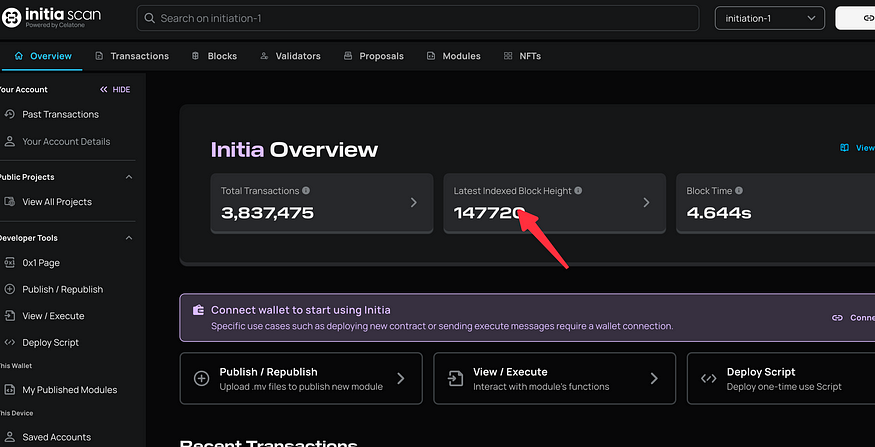The width and height of the screenshot is (875, 447).
Task: Open the Validators tab
Action: point(290,56)
